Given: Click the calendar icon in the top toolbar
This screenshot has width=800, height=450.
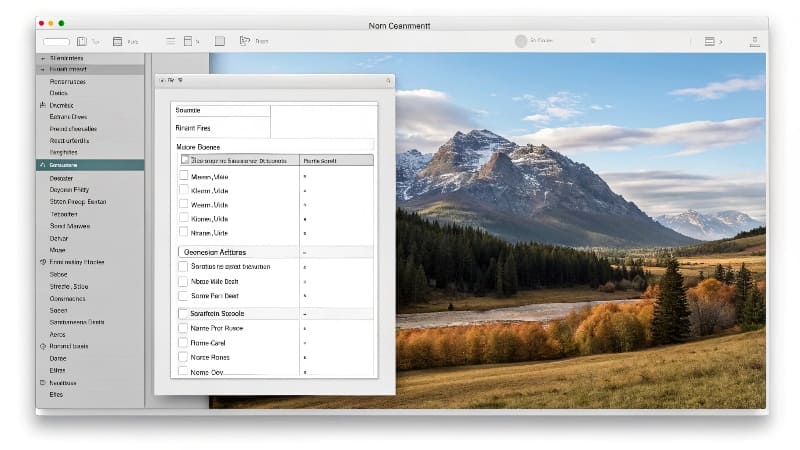Looking at the screenshot, I should click(117, 41).
